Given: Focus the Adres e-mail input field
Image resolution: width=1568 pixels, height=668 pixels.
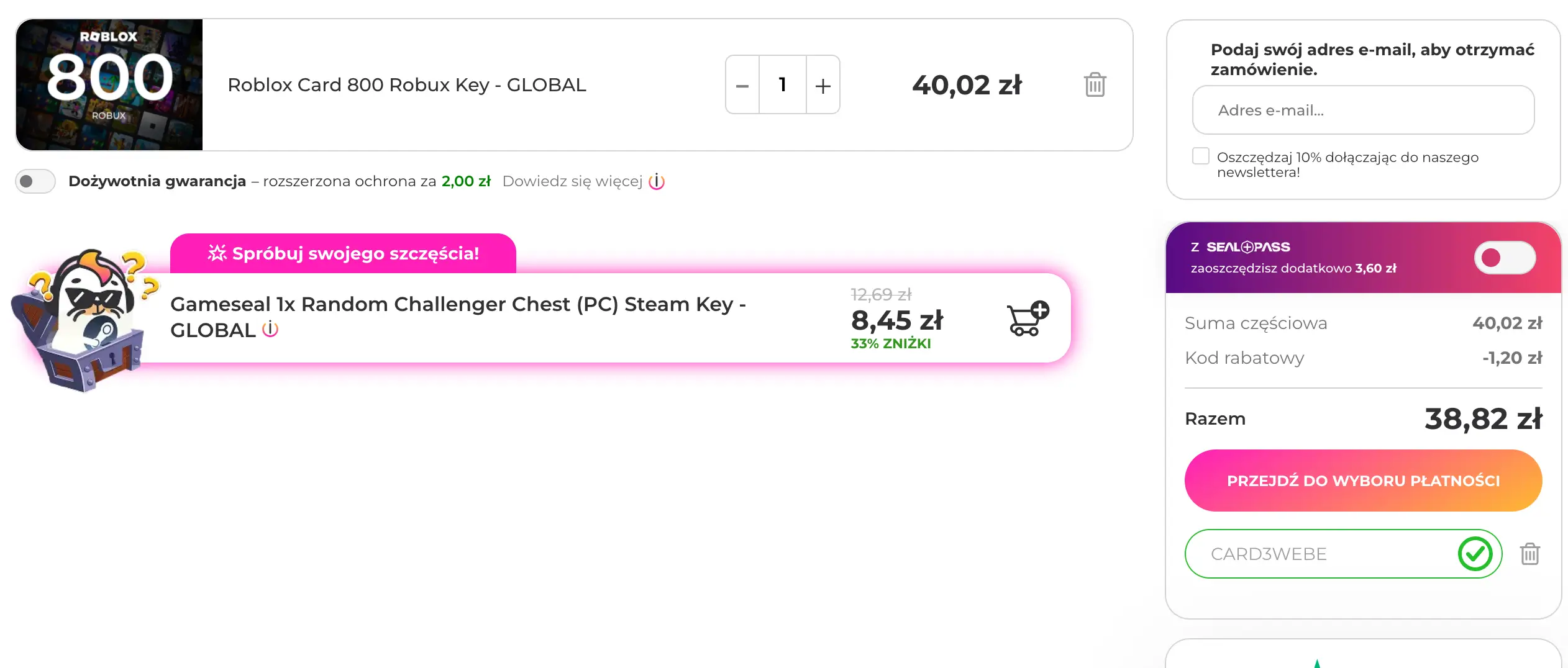Looking at the screenshot, I should click(x=1363, y=111).
